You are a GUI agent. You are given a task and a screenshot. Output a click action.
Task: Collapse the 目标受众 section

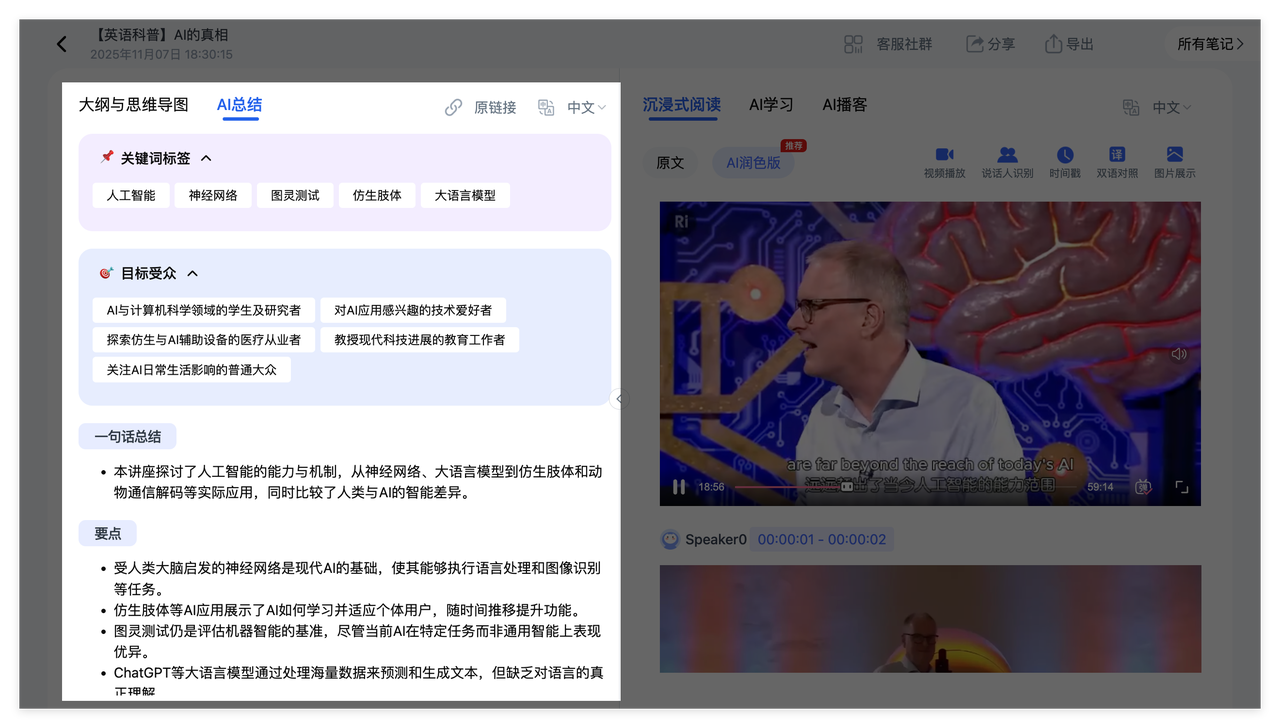(193, 273)
